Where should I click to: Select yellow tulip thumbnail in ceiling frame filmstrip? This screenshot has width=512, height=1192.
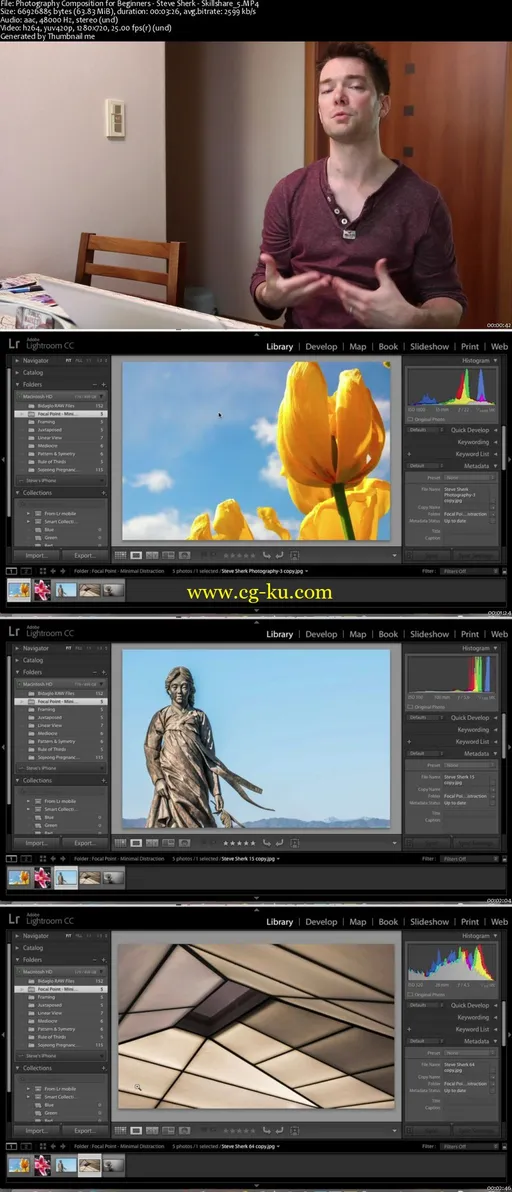click(19, 1165)
